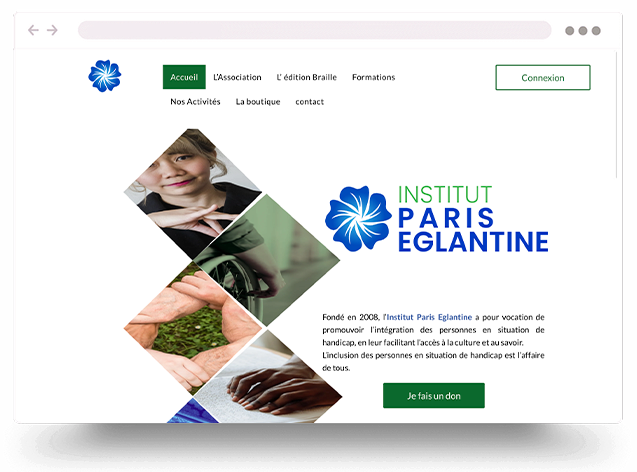Click the Connexion button
637x472 pixels.
543,78
